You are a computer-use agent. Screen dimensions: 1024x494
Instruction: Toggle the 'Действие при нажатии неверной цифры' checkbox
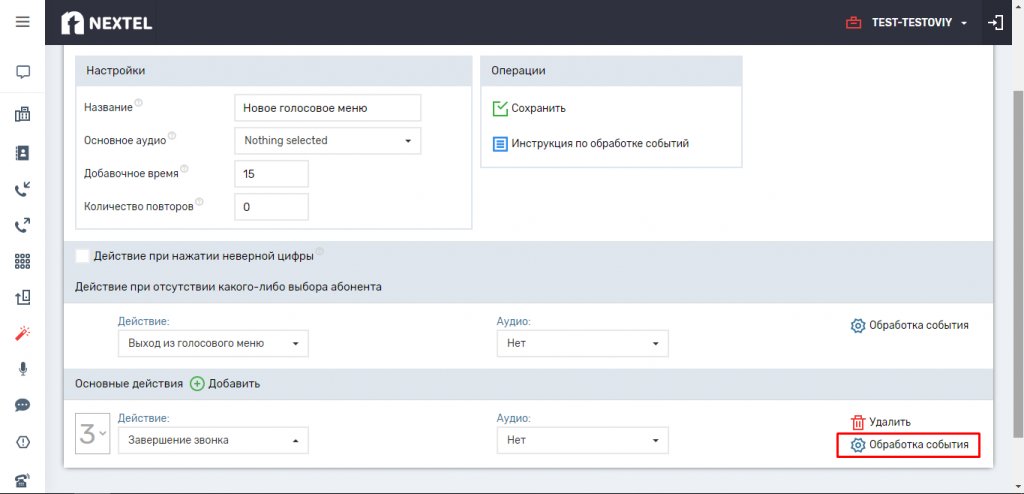point(82,256)
